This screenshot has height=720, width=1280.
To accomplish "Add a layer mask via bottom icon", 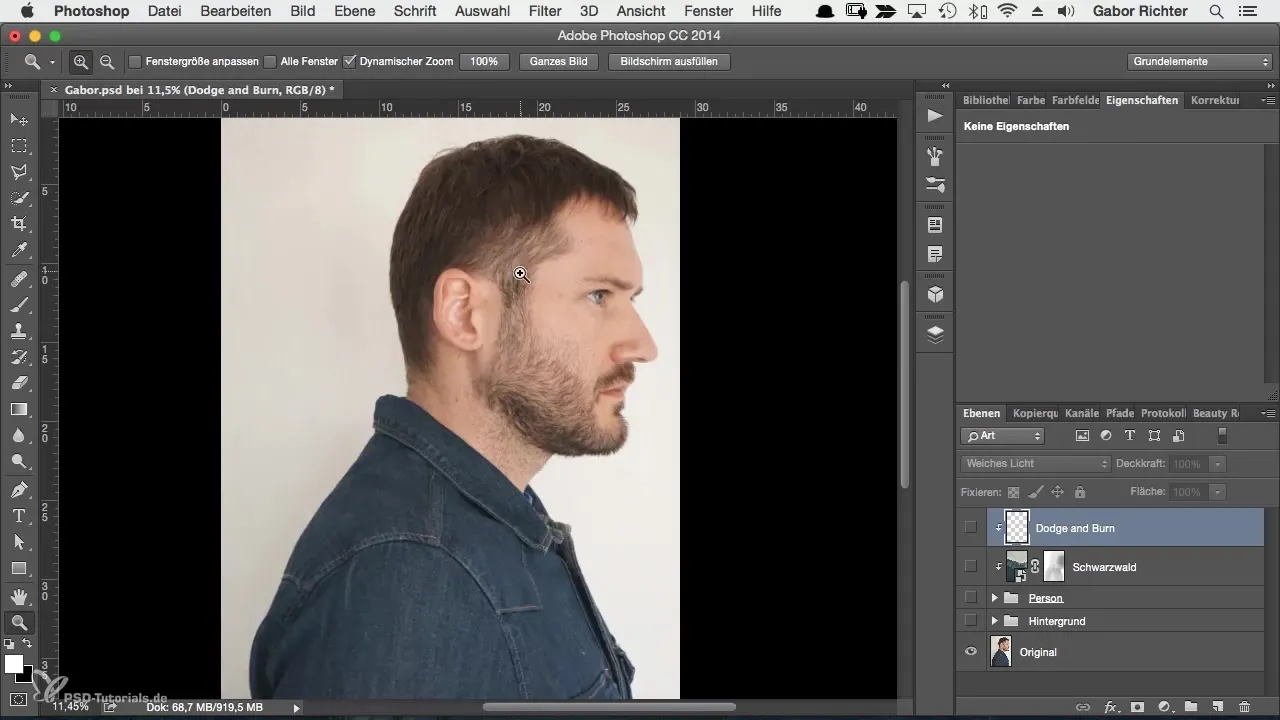I will (1138, 707).
